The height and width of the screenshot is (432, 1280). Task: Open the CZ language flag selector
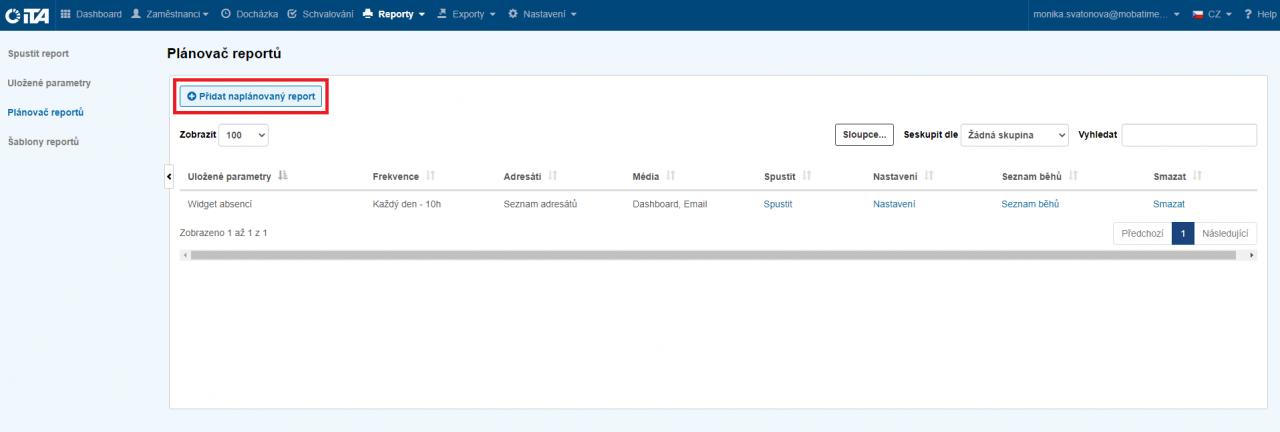(x=1211, y=14)
